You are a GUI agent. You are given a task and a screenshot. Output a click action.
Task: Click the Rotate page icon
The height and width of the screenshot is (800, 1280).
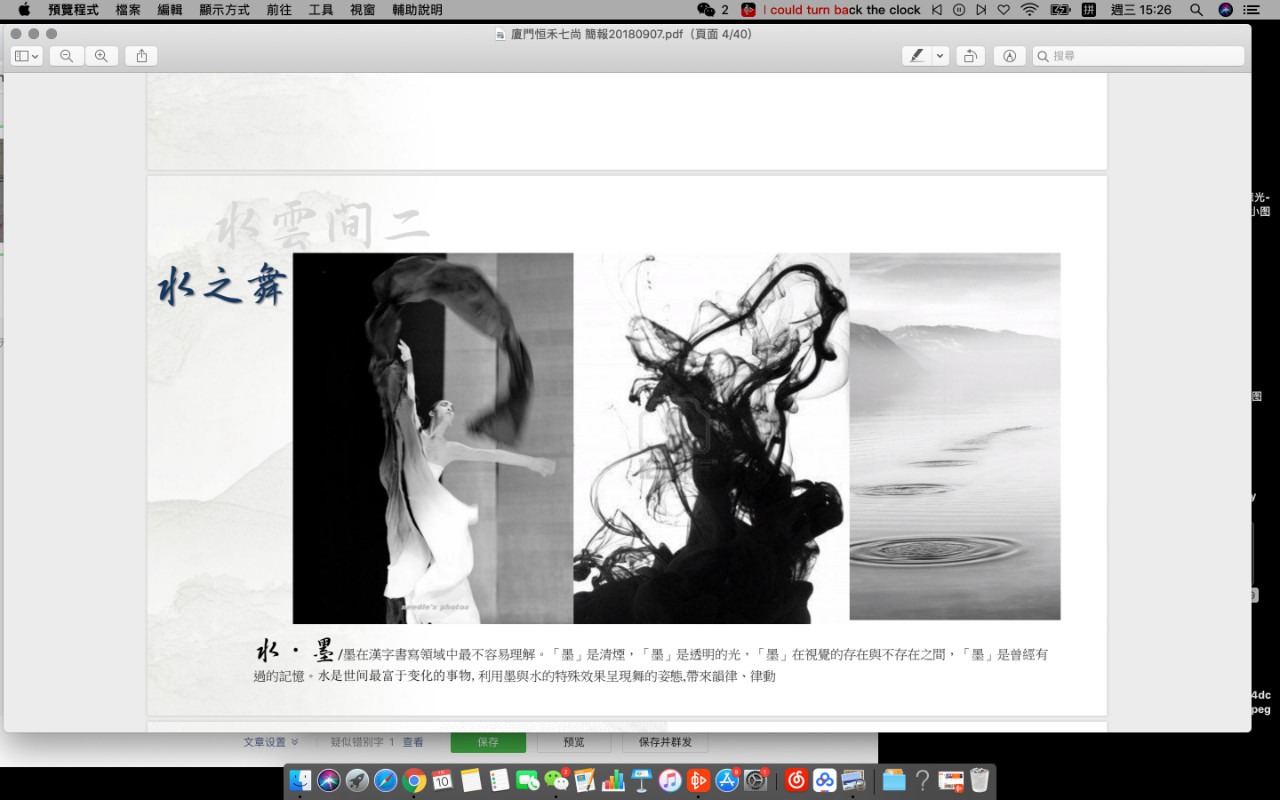pos(969,56)
